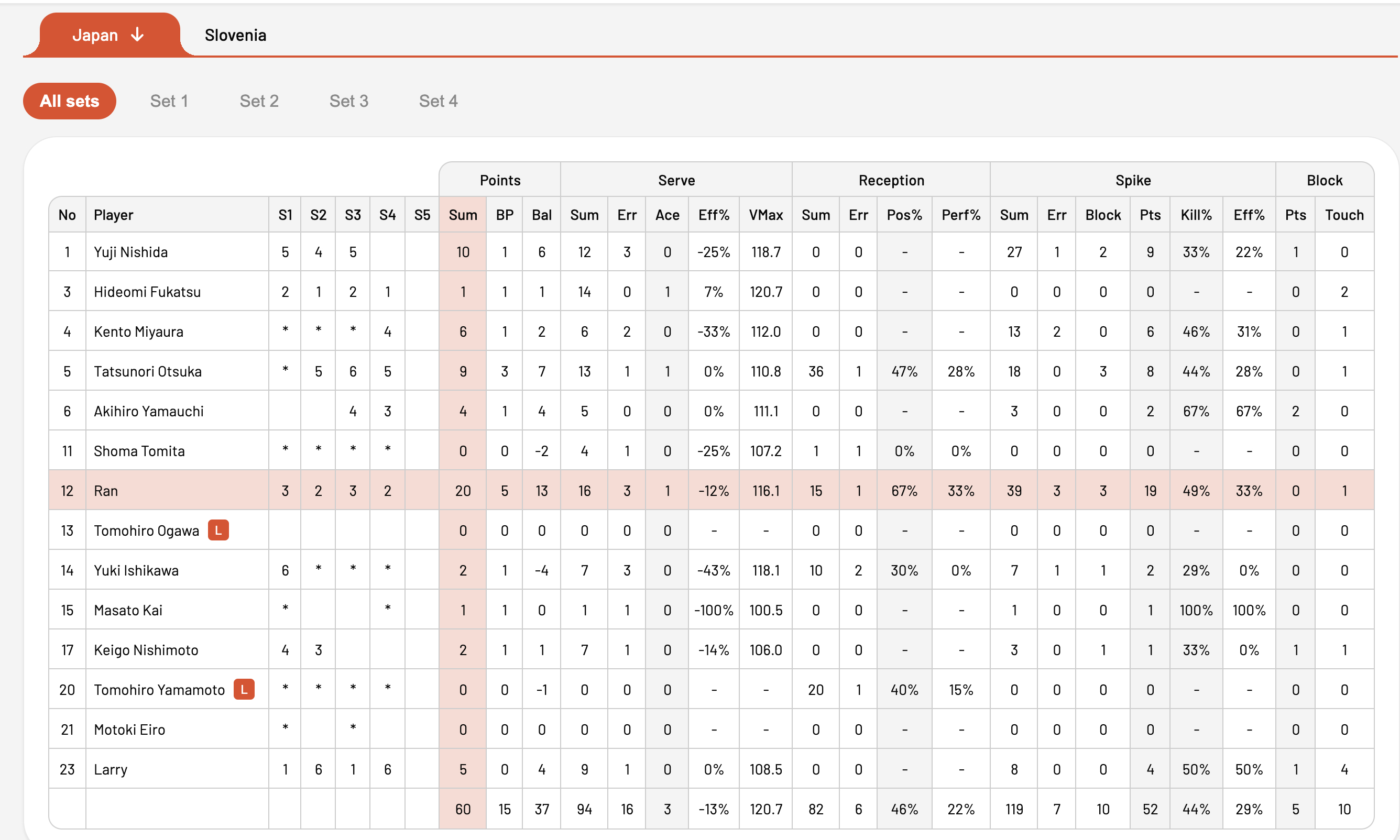Image resolution: width=1400 pixels, height=840 pixels.
Task: Click player name Yuki Ishikawa
Action: coord(136,570)
